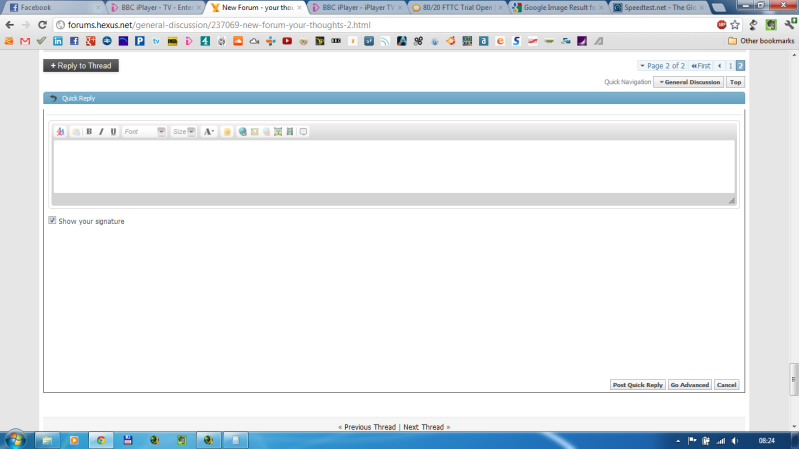The image size is (799, 449).
Task: Toggle bold formatting in the editor
Action: [89, 132]
